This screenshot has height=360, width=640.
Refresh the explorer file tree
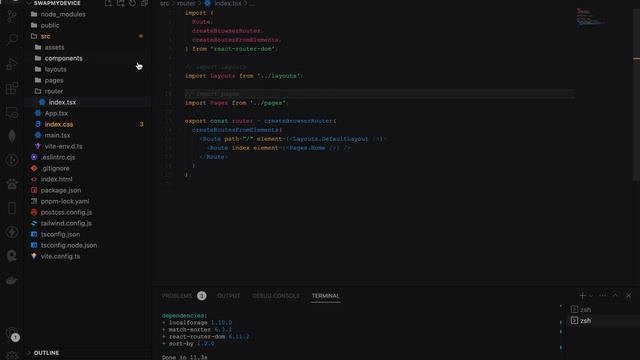(x=133, y=3)
